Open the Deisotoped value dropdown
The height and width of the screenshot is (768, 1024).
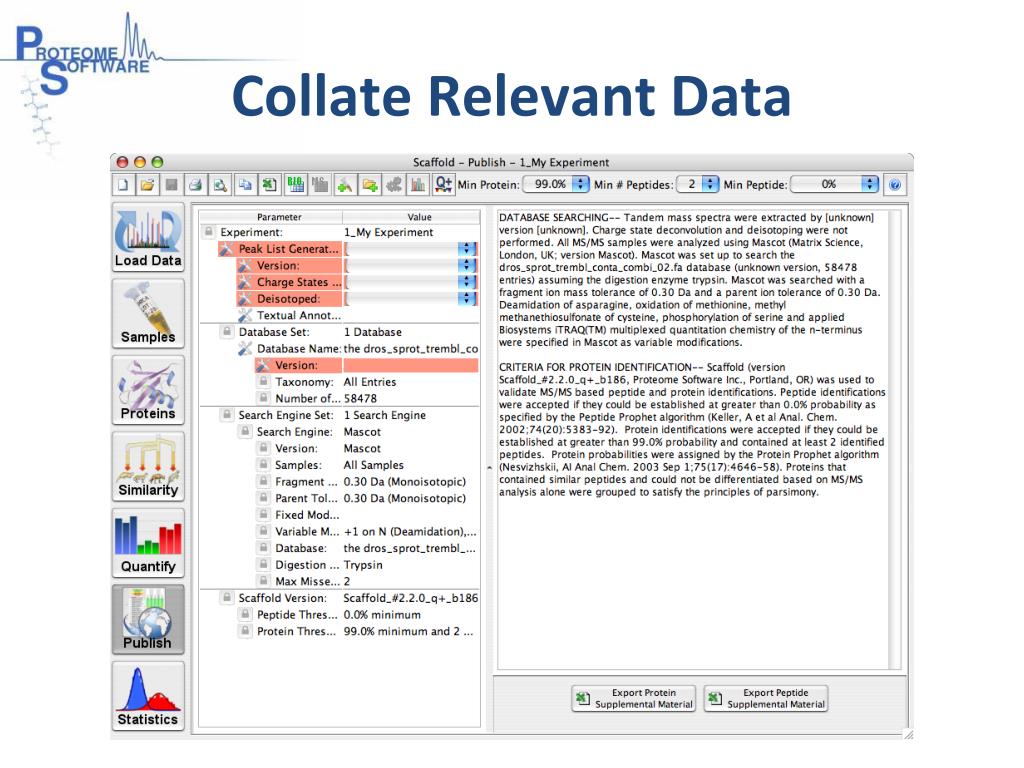click(411, 299)
